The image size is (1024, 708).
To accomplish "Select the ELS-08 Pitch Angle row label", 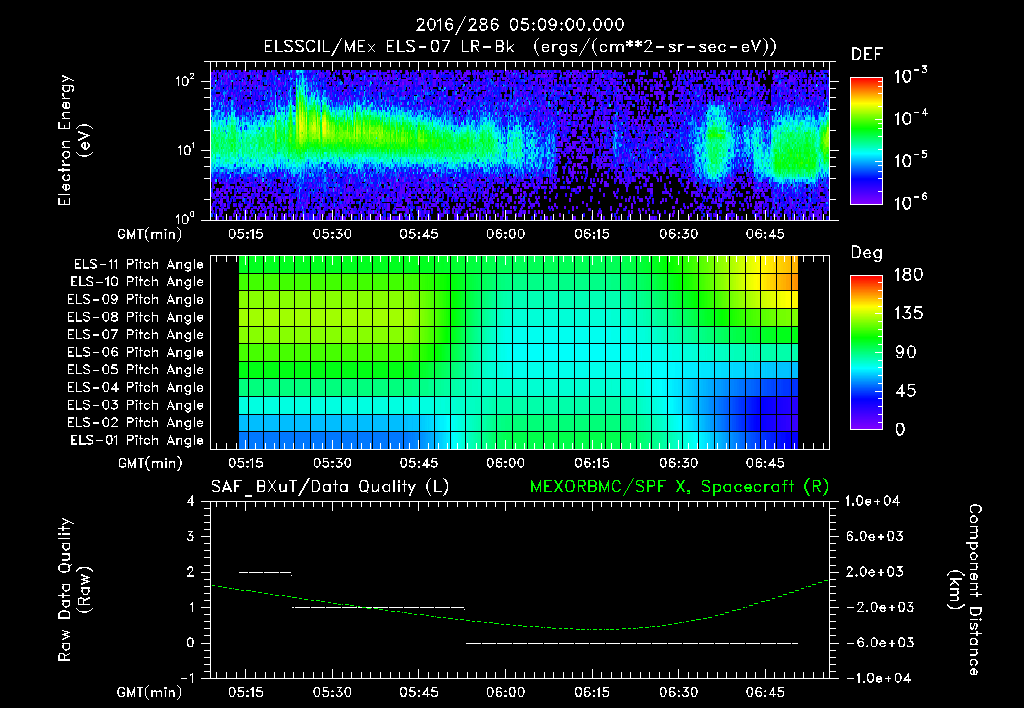I will coord(135,317).
